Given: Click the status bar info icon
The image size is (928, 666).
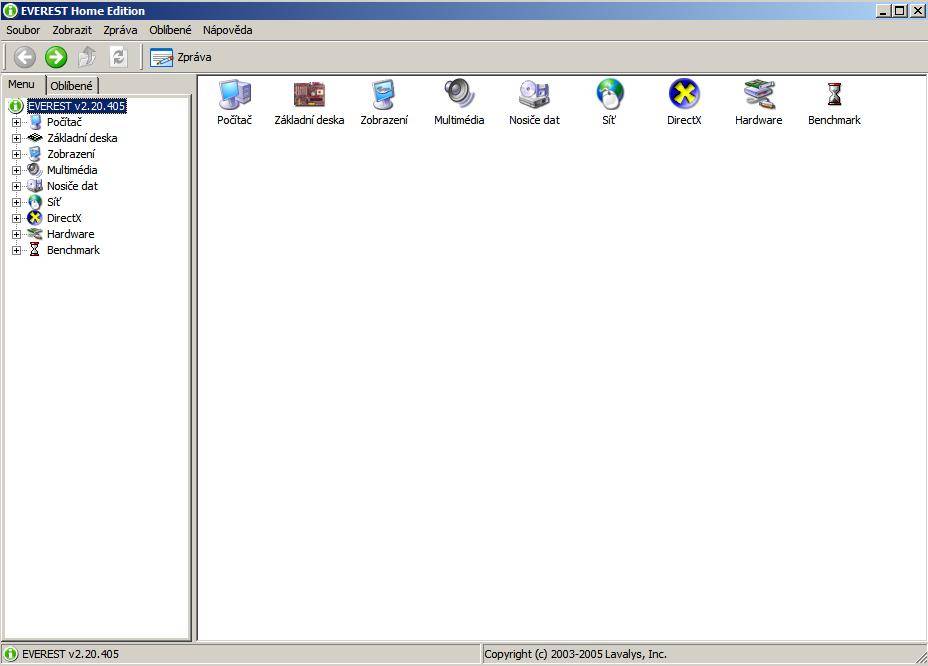Looking at the screenshot, I should [11, 654].
